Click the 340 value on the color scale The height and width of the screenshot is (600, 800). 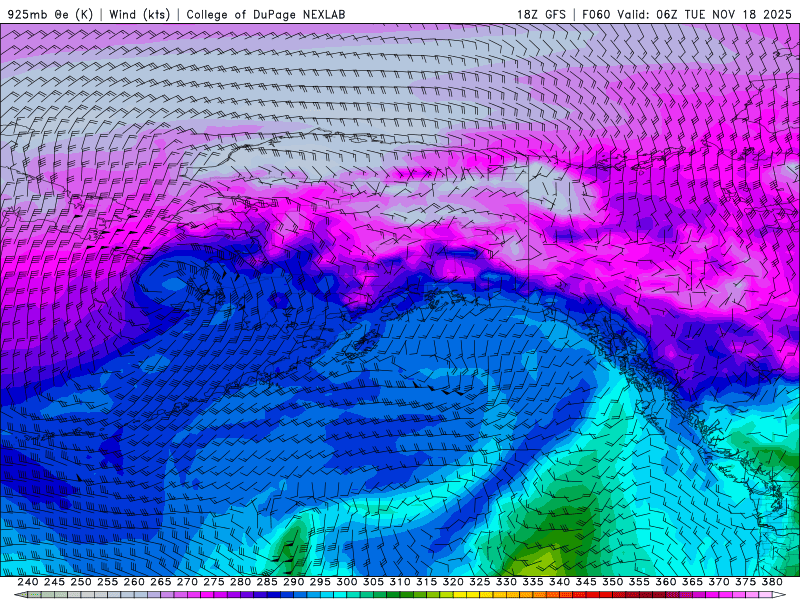(x=559, y=582)
